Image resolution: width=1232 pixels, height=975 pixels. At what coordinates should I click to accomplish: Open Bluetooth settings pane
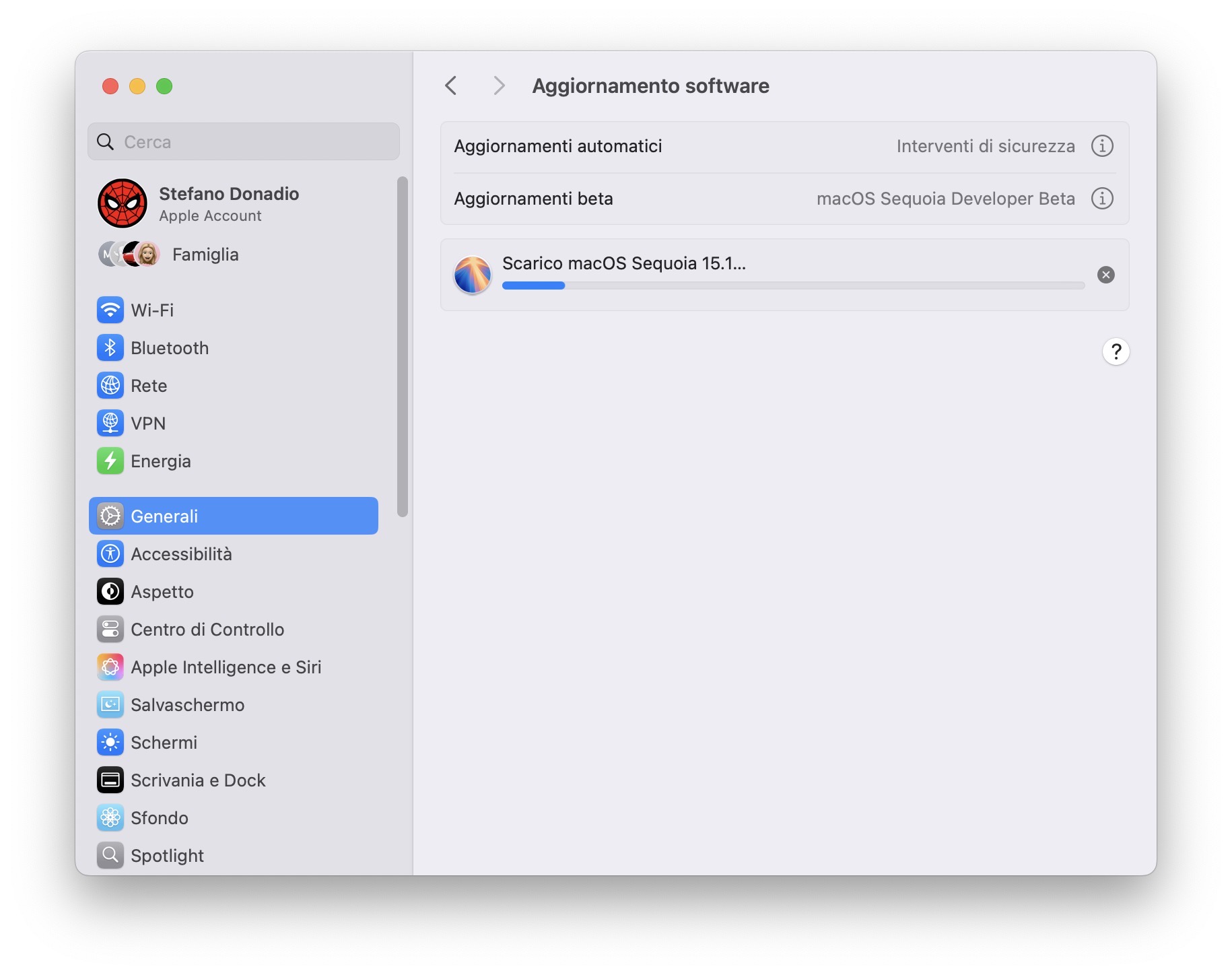[x=233, y=348]
